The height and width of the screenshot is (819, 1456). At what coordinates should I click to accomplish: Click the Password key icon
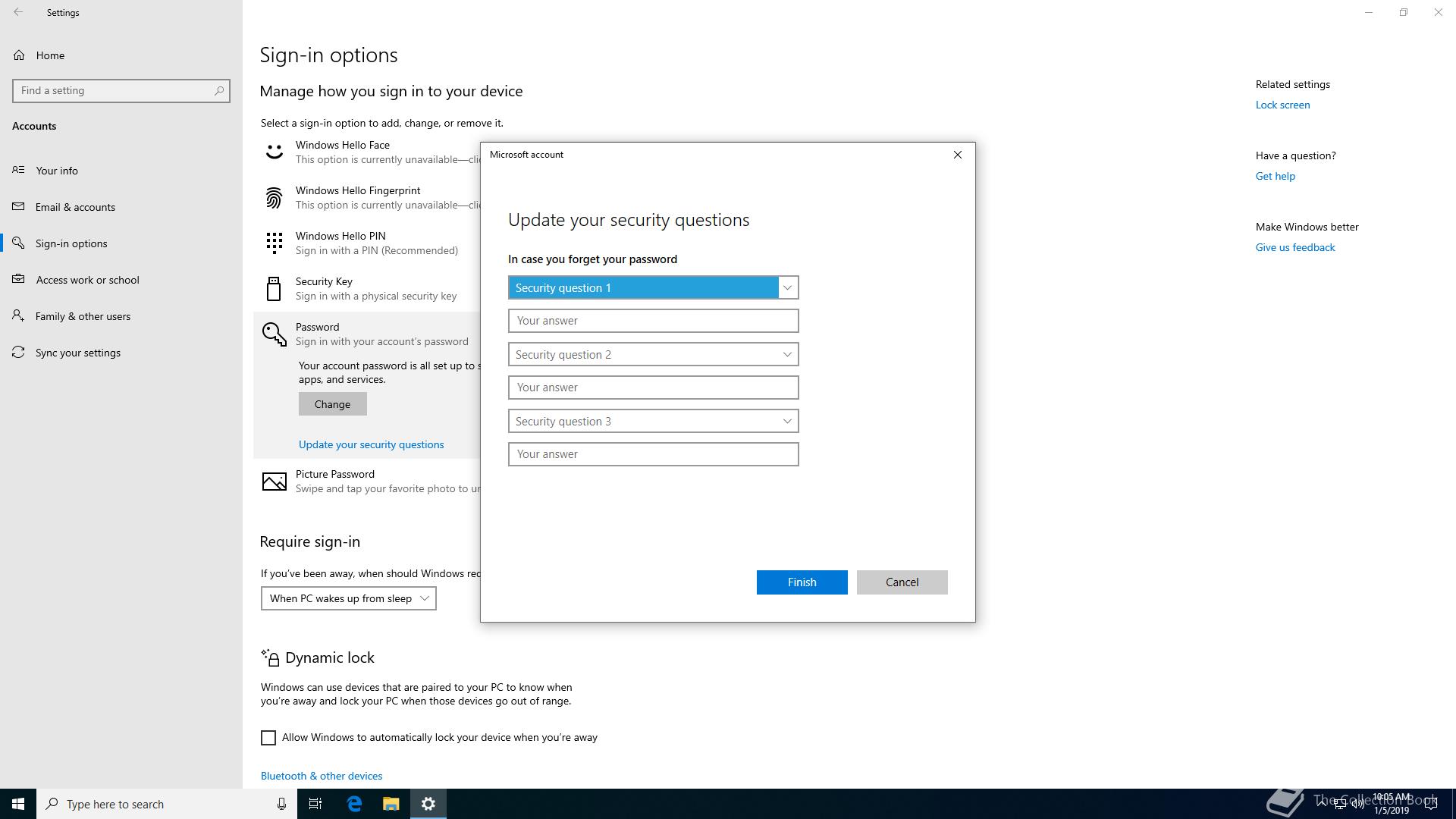pyautogui.click(x=274, y=334)
